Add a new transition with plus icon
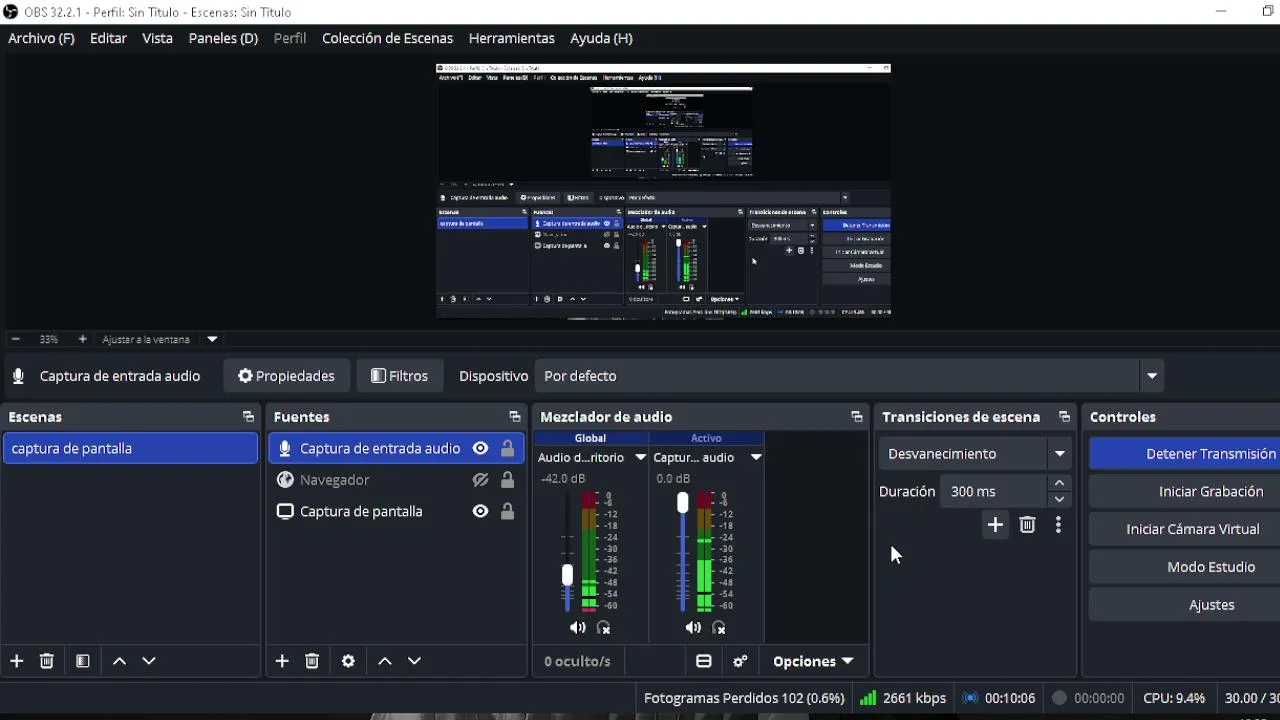 (x=995, y=525)
